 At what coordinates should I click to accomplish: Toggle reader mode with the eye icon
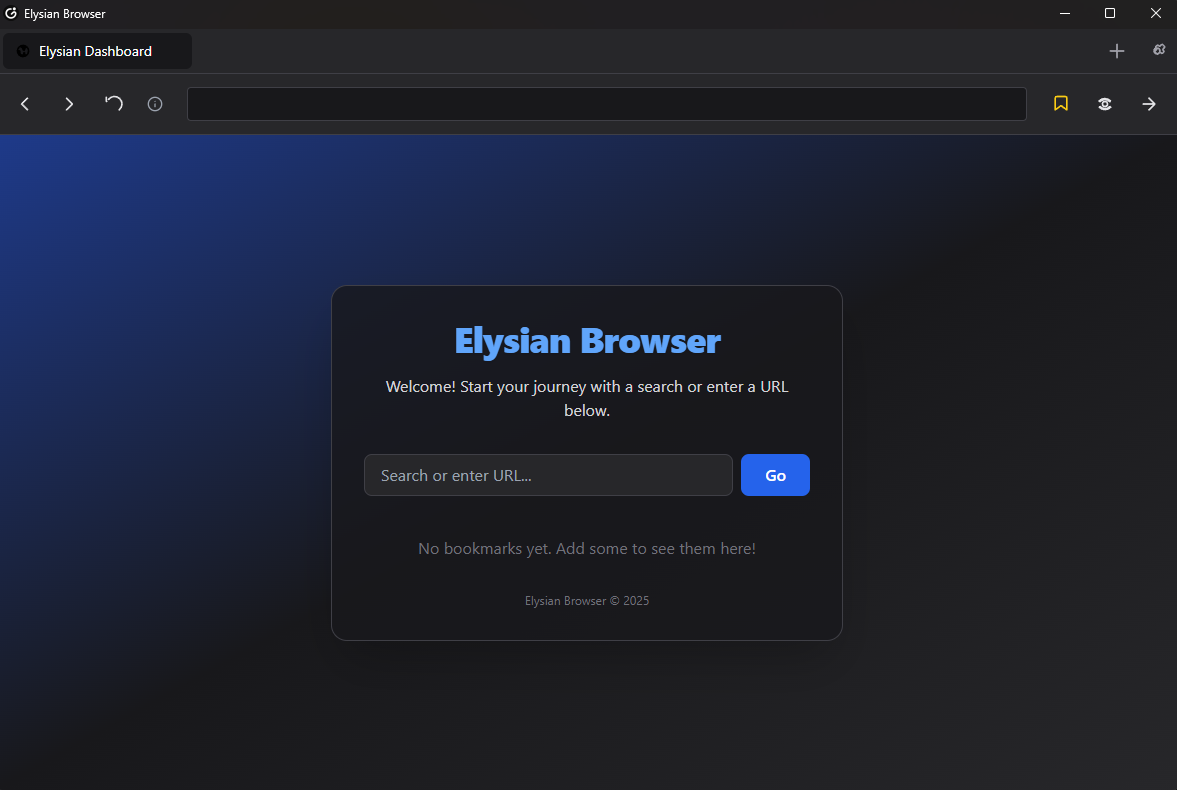click(x=1105, y=103)
